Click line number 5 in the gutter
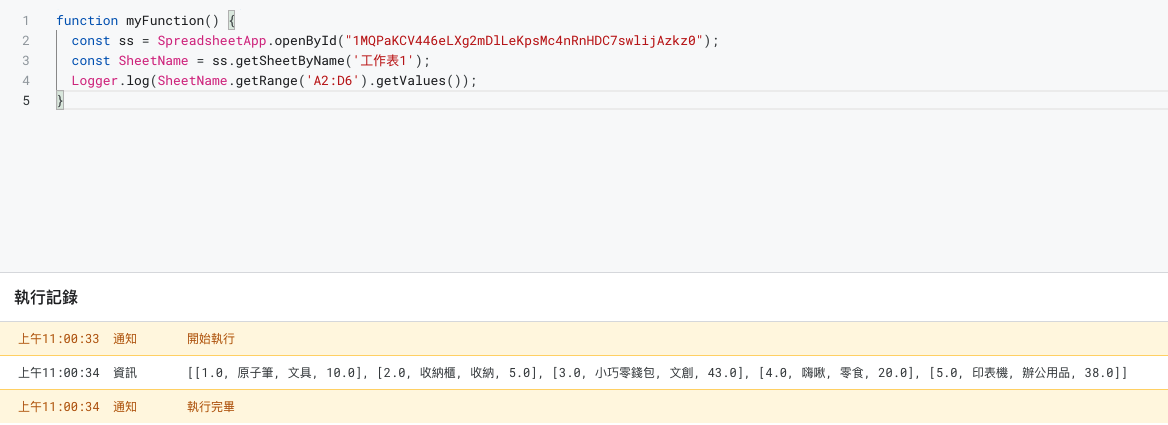This screenshot has height=425, width=1168. [x=25, y=100]
